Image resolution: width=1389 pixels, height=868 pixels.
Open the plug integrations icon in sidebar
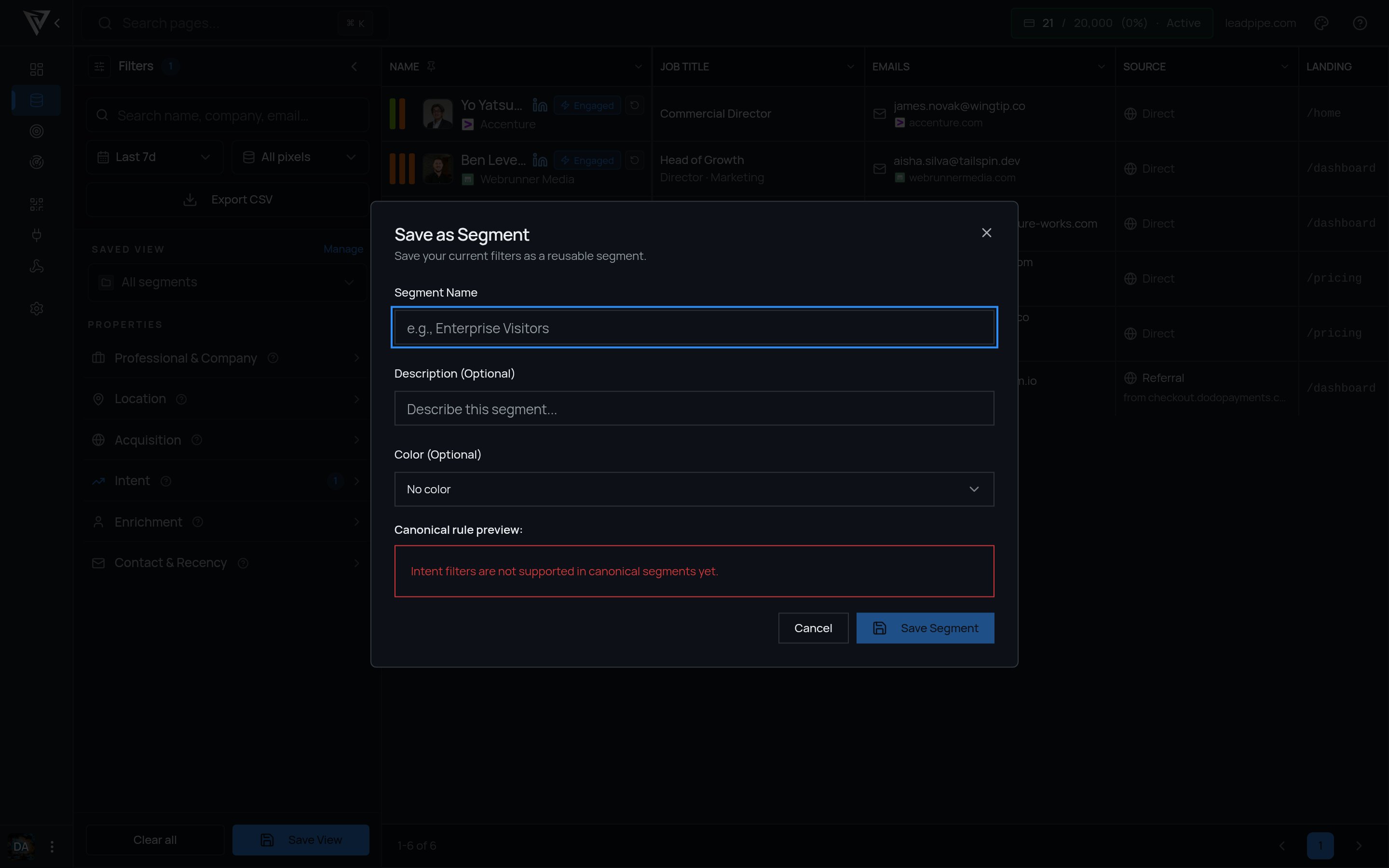tap(36, 235)
